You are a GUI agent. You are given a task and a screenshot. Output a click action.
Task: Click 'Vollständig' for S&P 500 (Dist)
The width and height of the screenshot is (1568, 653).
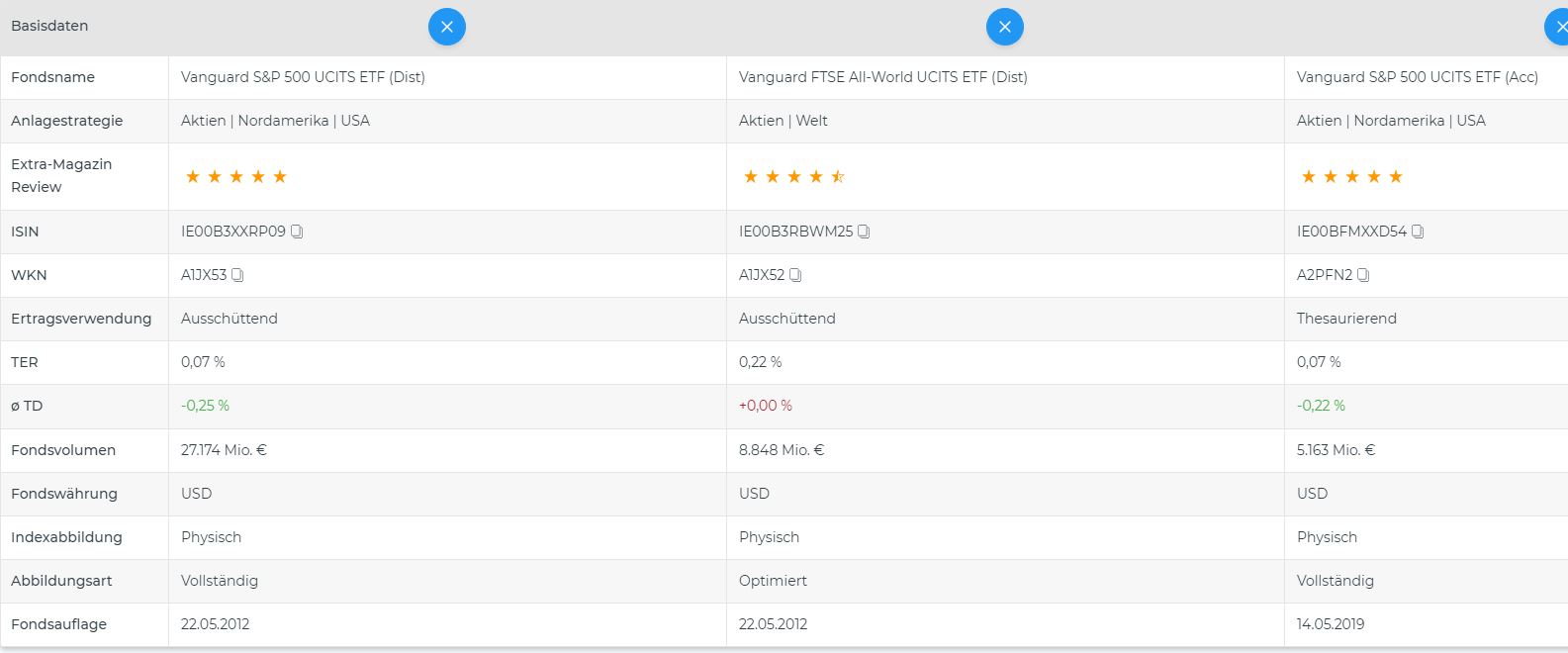pos(220,581)
